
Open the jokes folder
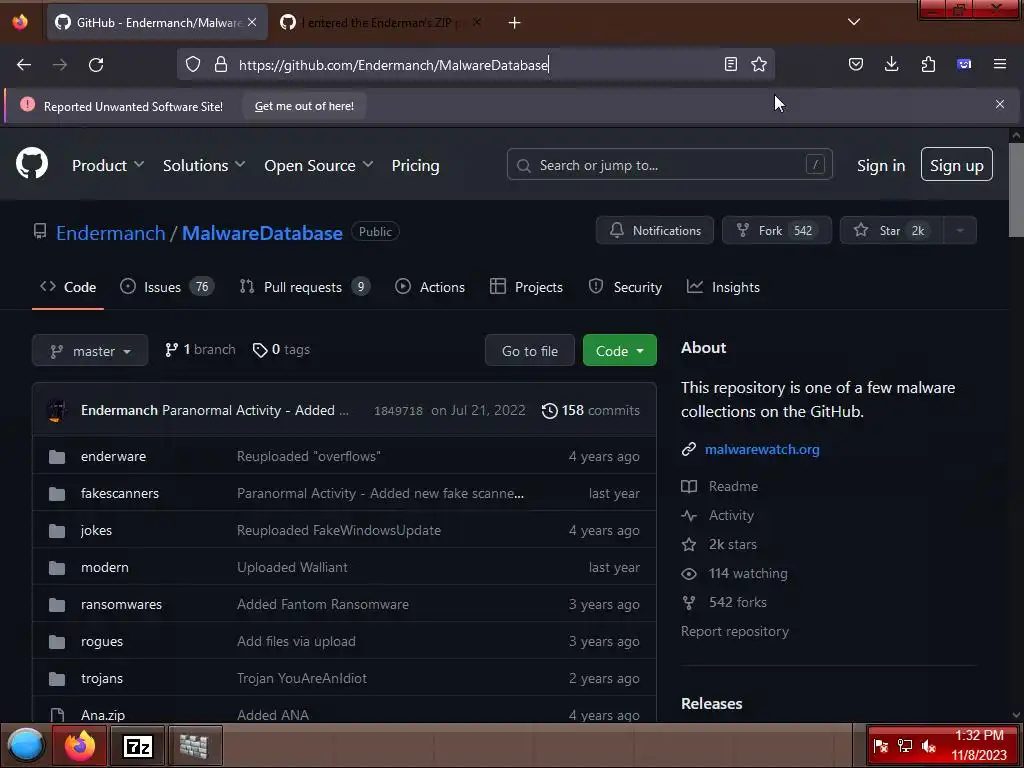[96, 531]
